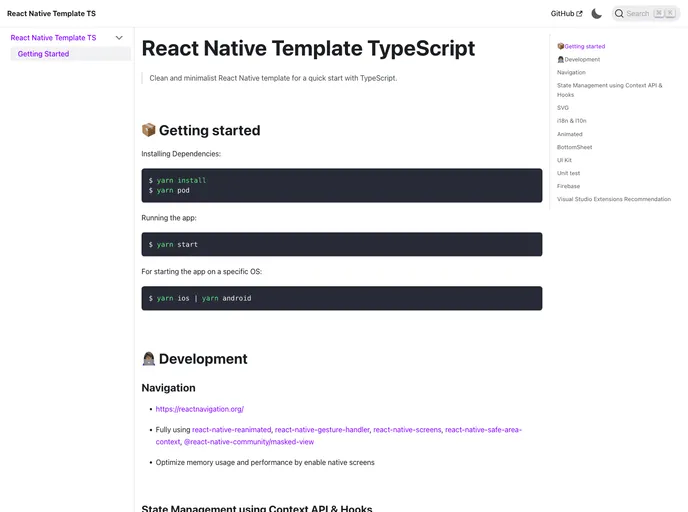The image size is (688, 512).
Task: Click the State Management using Context API & Hooks heading
Action: (x=257, y=508)
